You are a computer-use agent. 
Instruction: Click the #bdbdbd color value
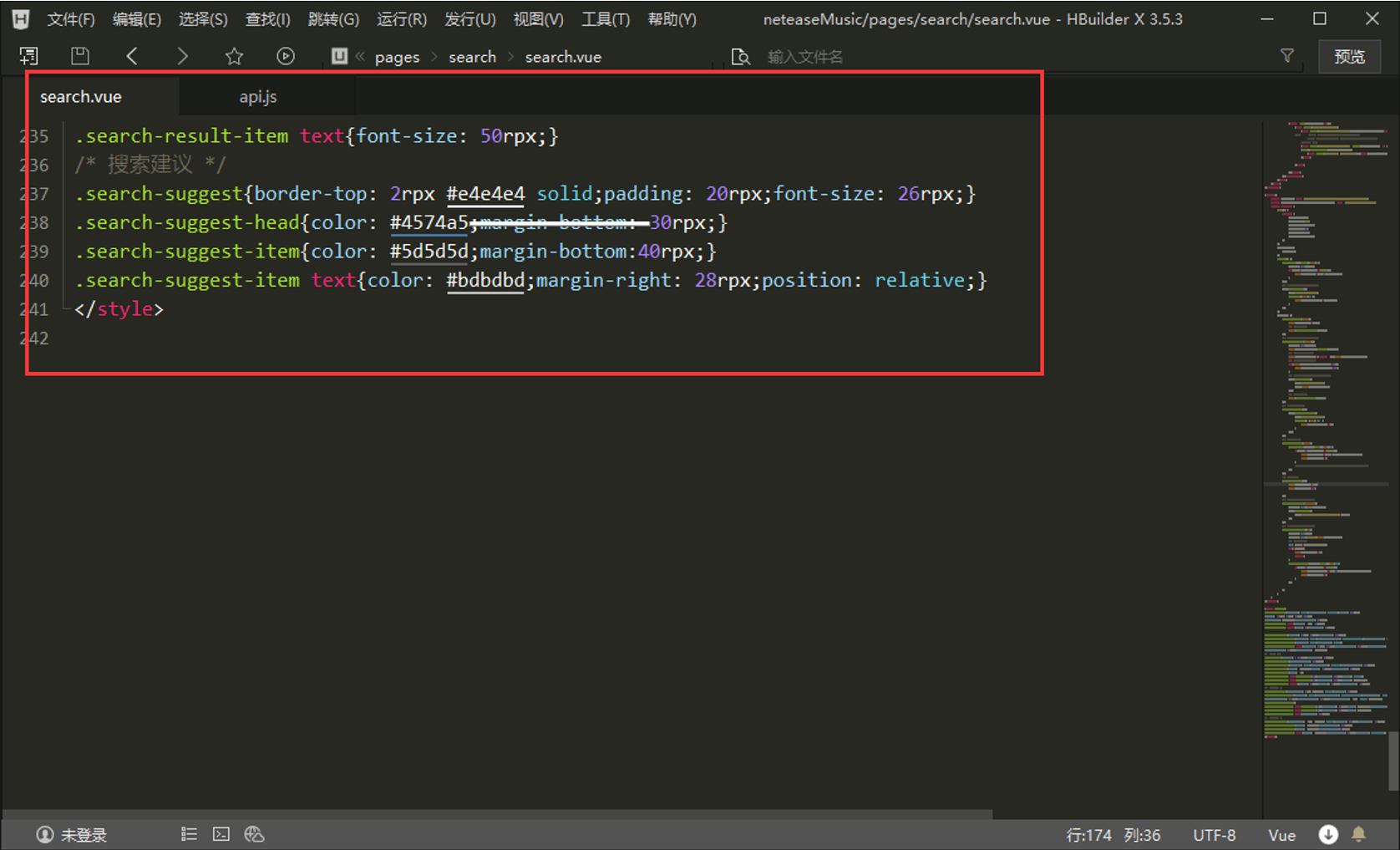485,280
